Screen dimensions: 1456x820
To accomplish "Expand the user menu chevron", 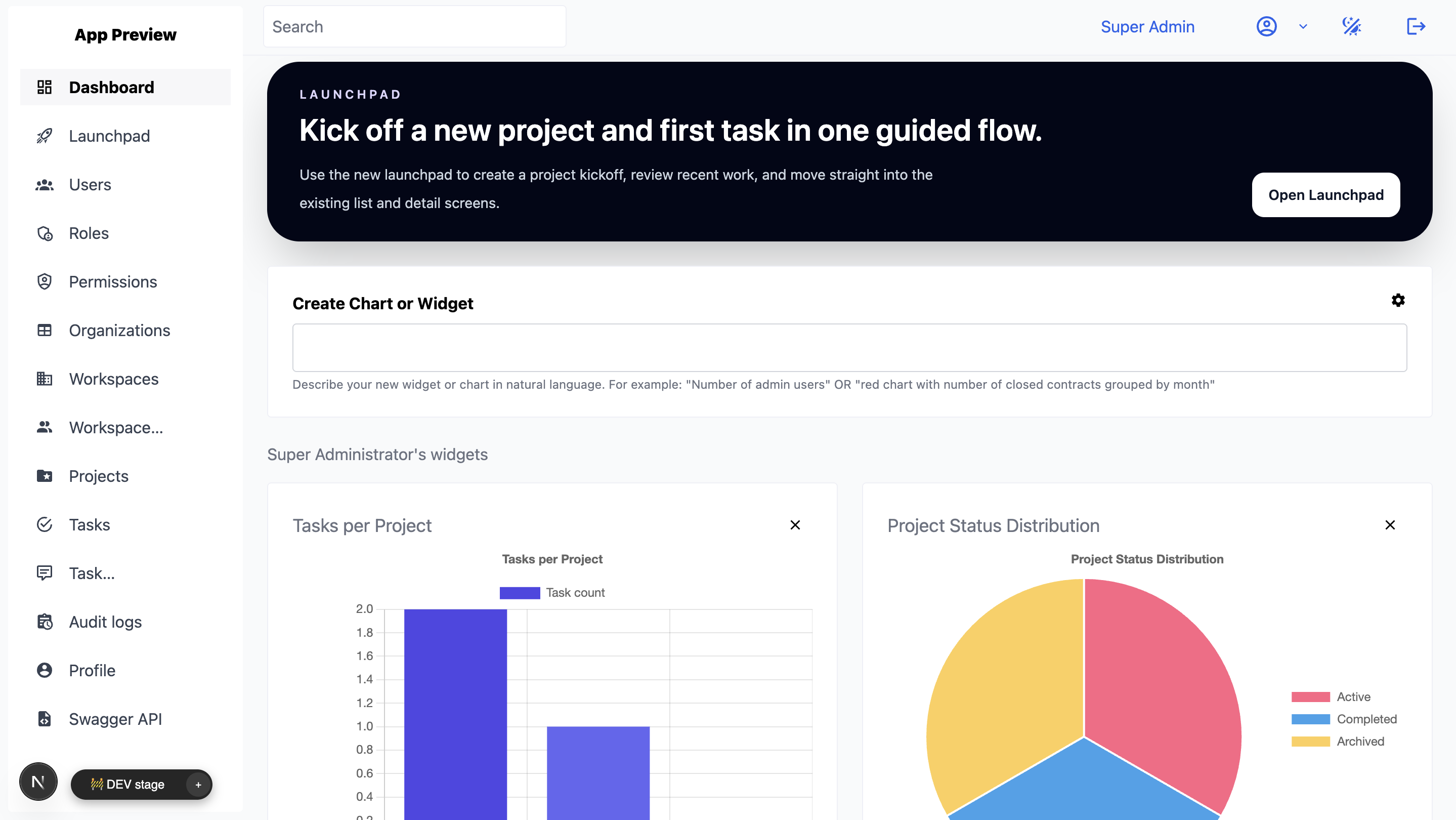I will click(1303, 27).
